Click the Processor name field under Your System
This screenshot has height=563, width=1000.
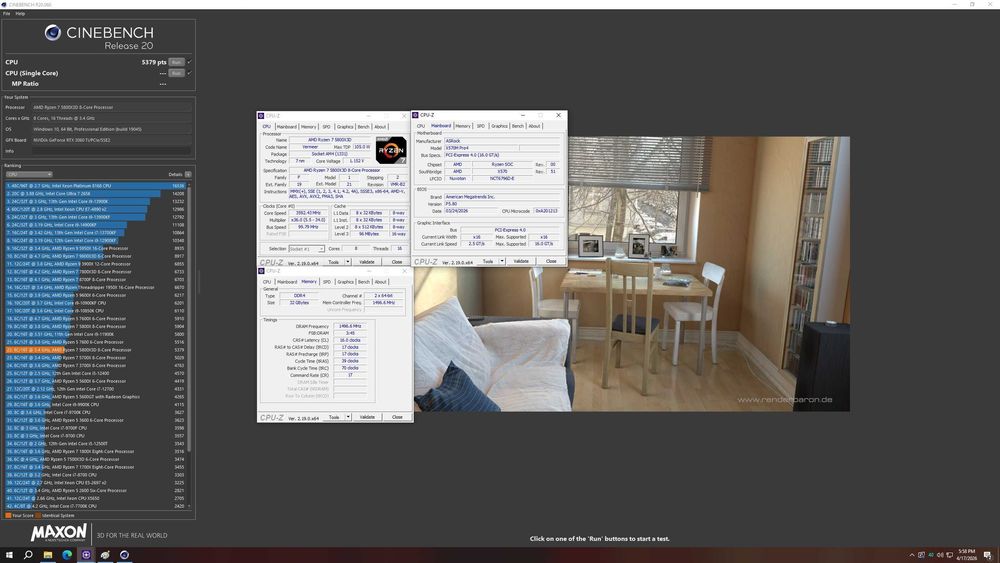(112, 107)
